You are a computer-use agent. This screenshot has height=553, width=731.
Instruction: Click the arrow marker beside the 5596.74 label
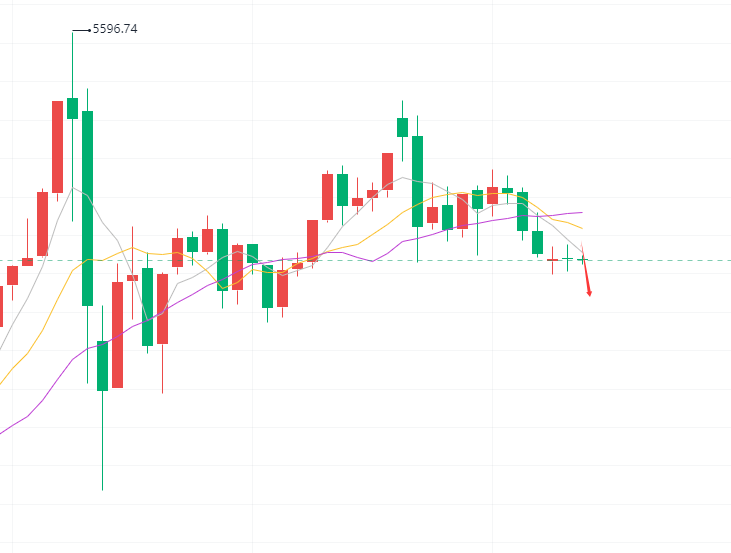click(x=83, y=29)
